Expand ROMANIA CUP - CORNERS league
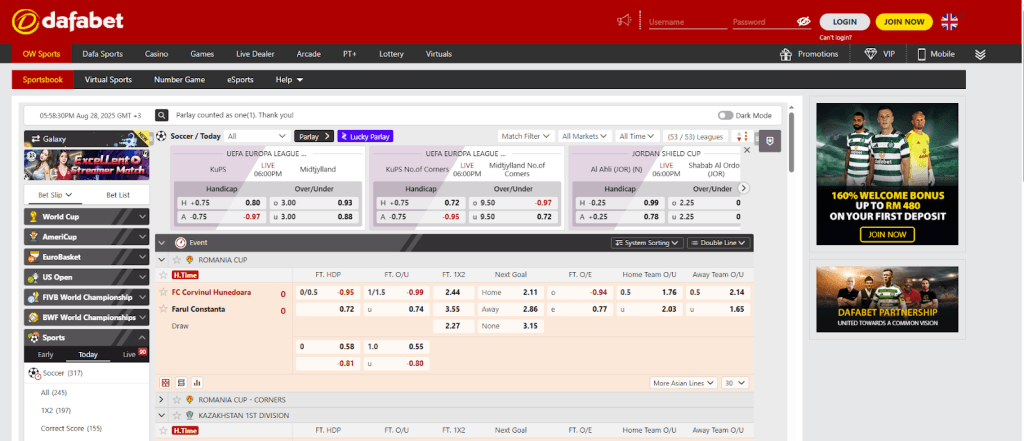1024x441 pixels. (x=162, y=399)
